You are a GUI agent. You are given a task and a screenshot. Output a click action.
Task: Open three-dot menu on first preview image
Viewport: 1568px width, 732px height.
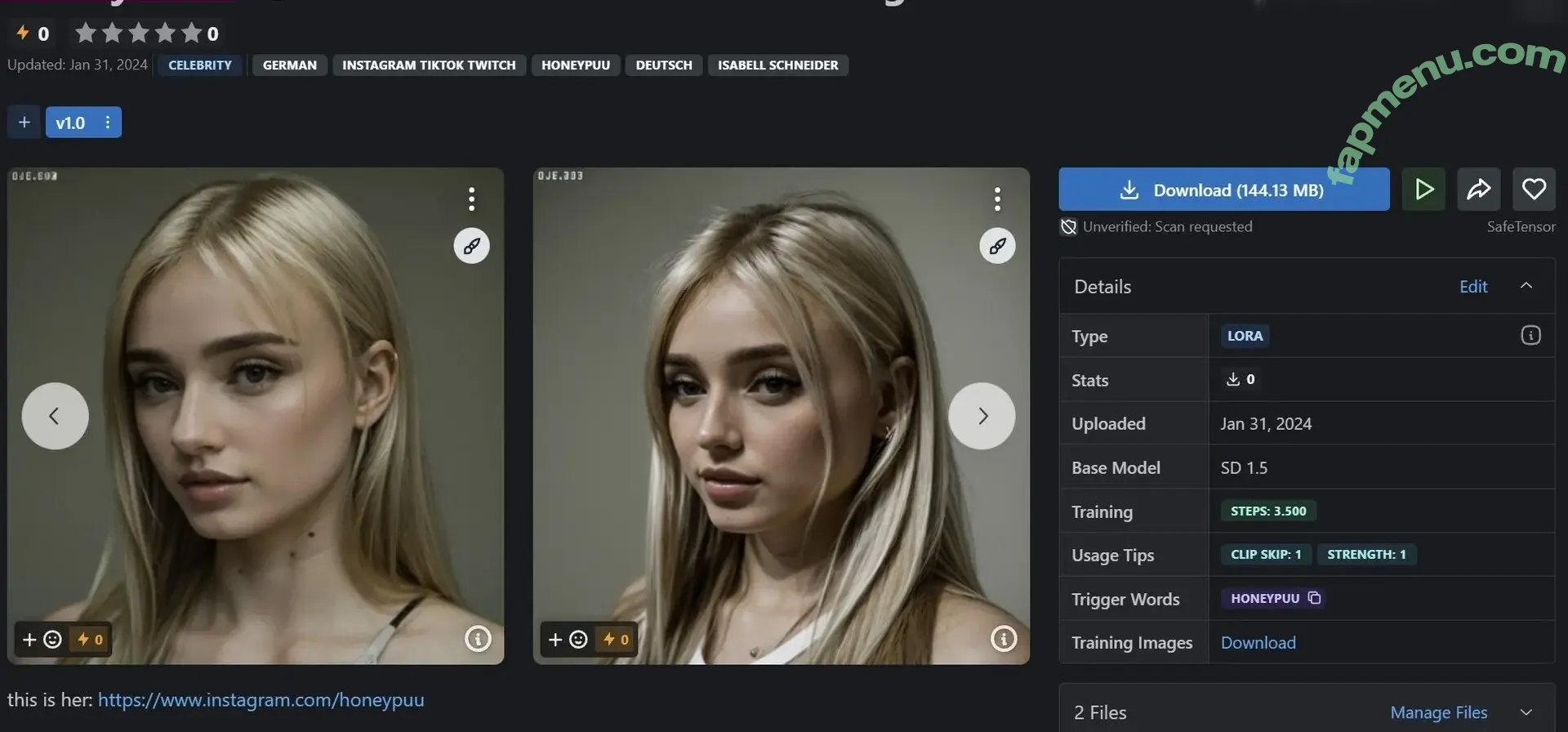coord(471,199)
